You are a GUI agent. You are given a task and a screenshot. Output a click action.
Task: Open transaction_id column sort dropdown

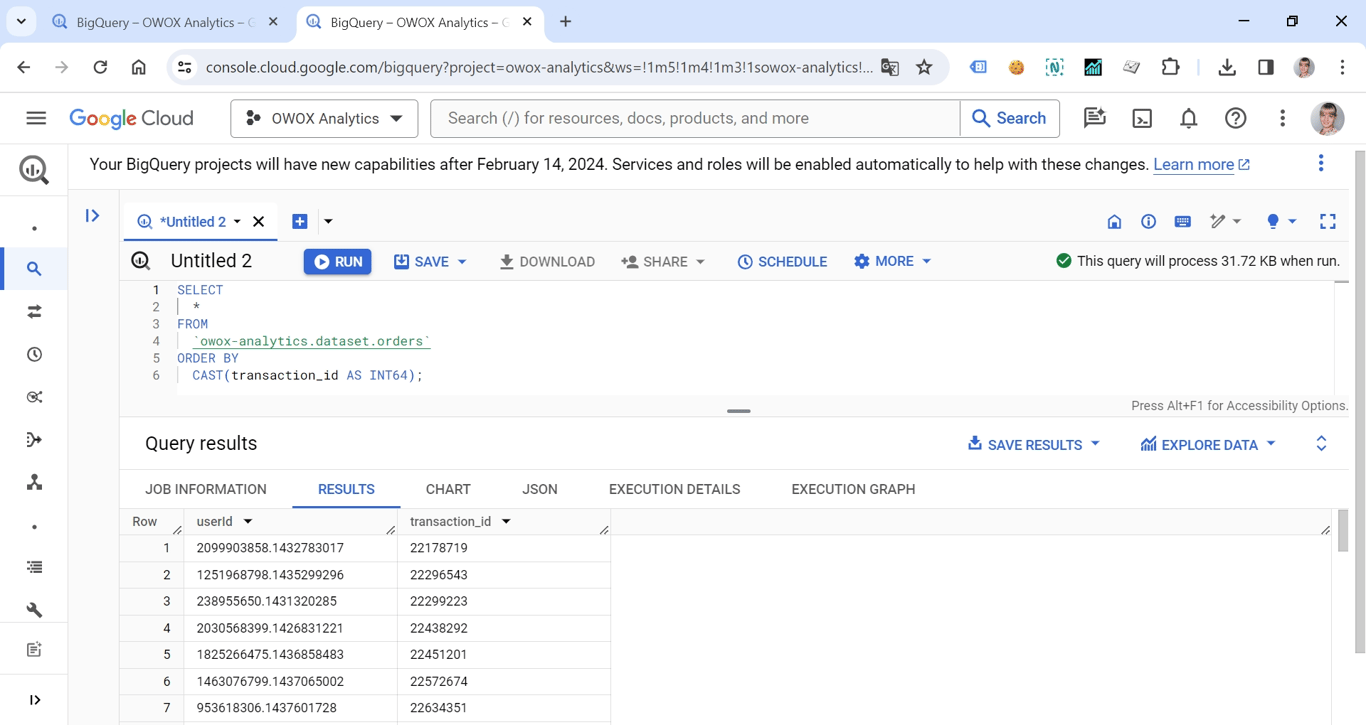point(506,522)
